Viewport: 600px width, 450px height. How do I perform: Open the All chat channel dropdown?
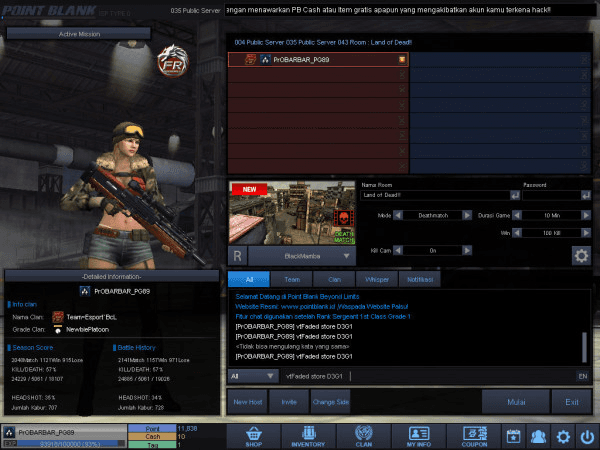pyautogui.click(x=272, y=376)
